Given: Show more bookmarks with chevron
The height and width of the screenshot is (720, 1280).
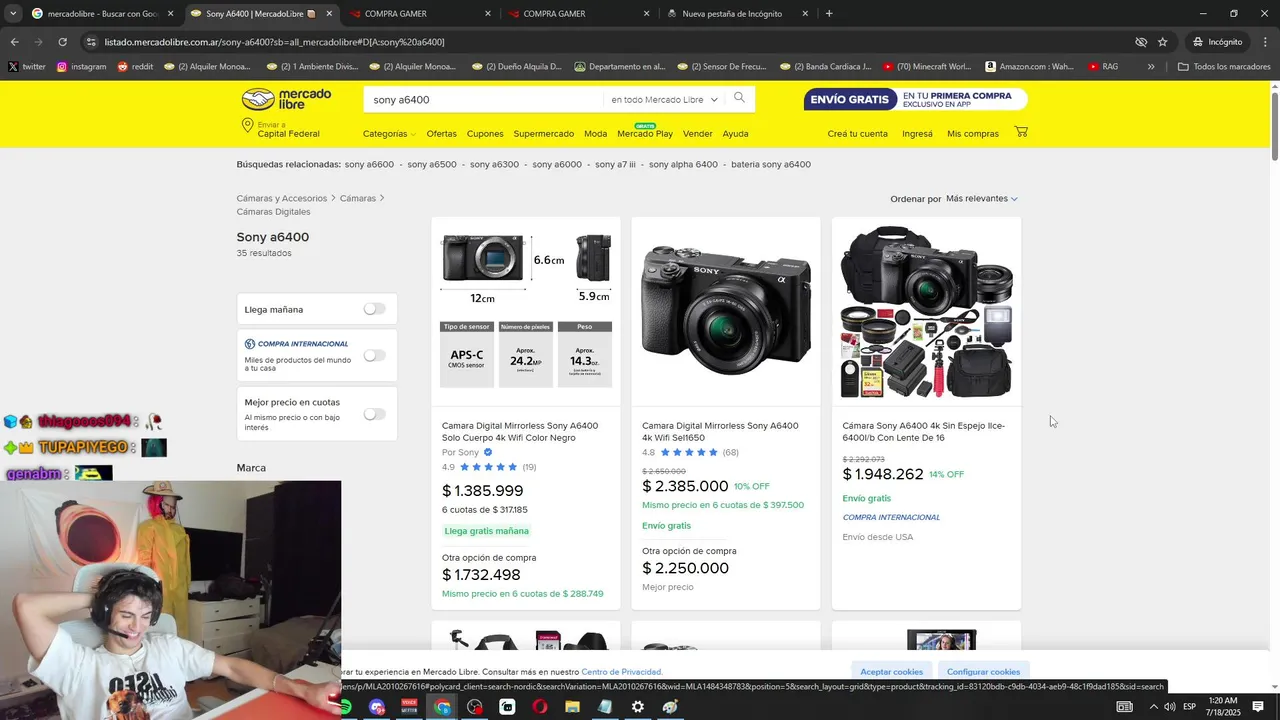Looking at the screenshot, I should point(1151,67).
